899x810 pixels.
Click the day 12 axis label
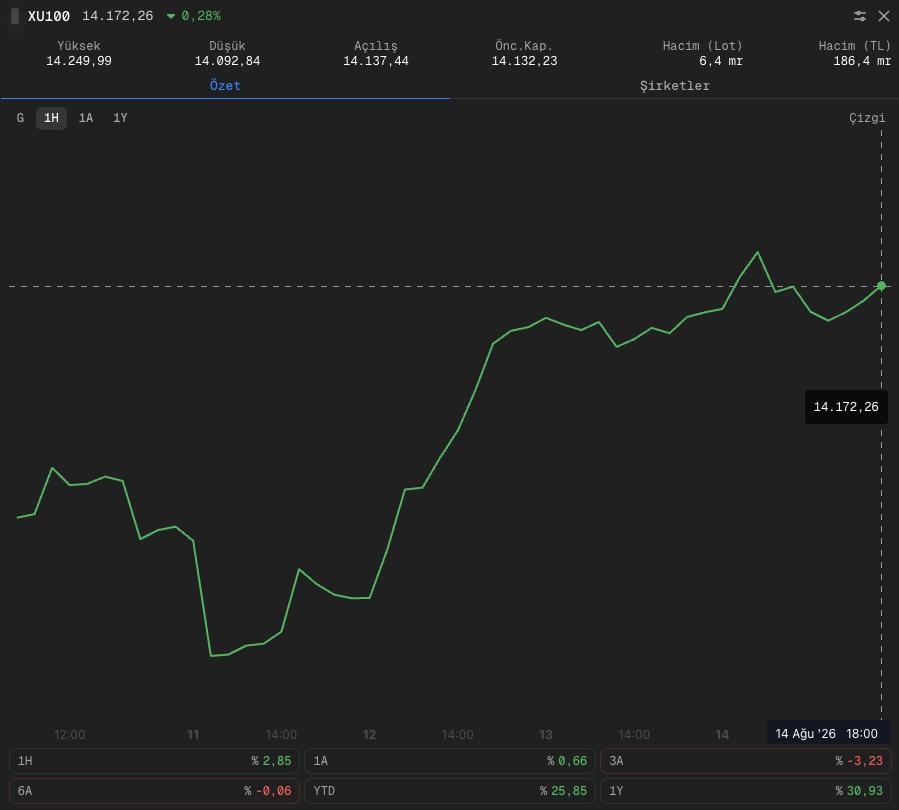pyautogui.click(x=369, y=735)
